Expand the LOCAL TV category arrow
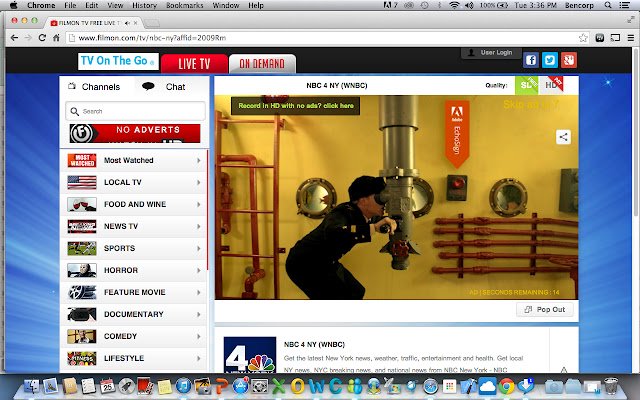 [x=199, y=182]
